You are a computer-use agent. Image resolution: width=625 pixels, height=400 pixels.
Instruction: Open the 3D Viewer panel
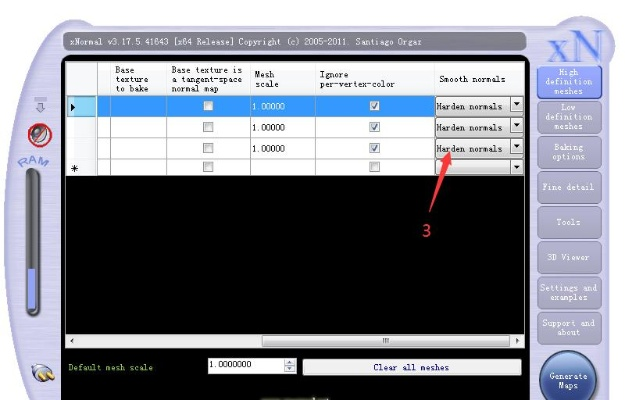tap(568, 257)
